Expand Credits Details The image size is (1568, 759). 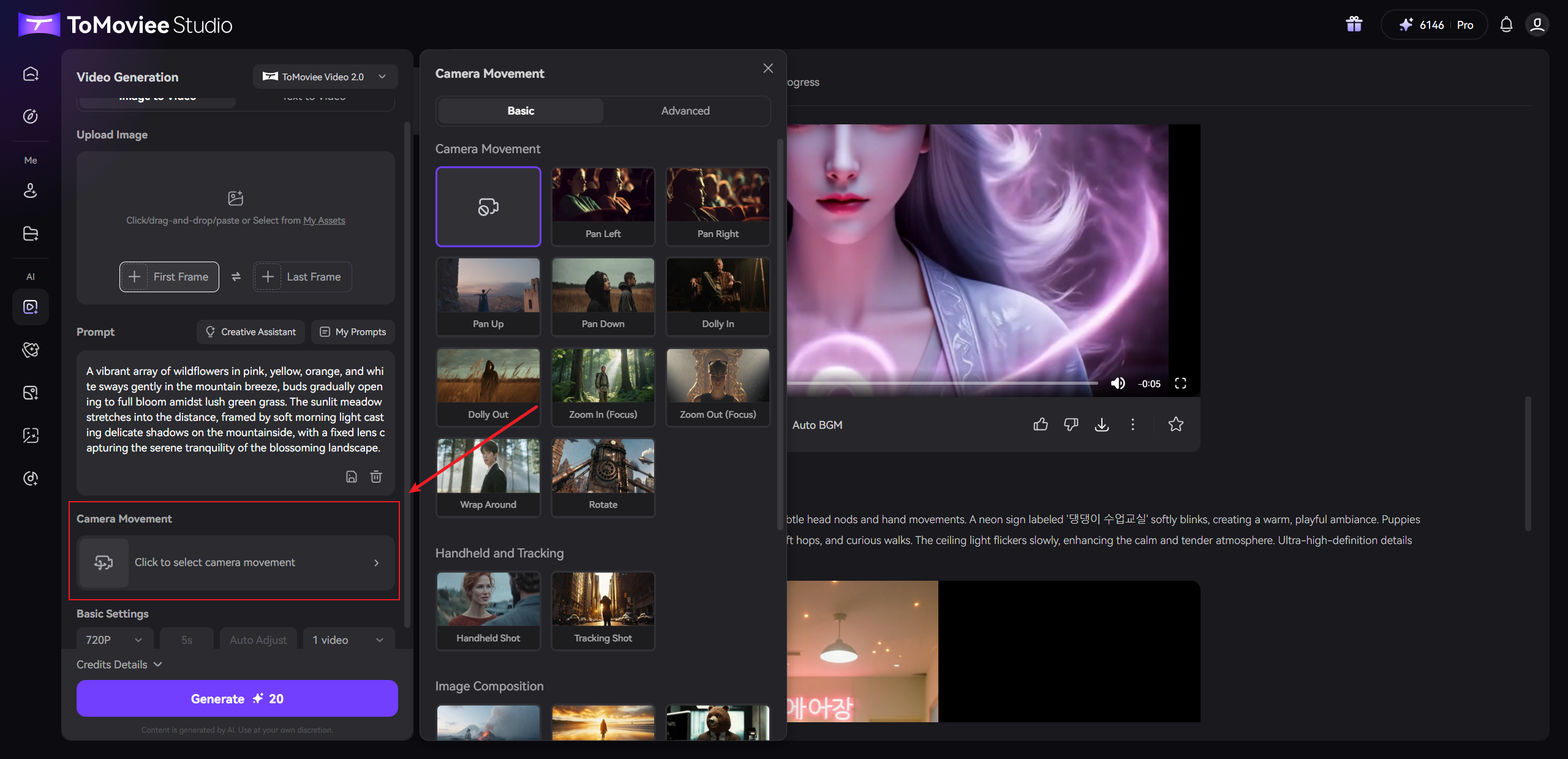tap(119, 665)
